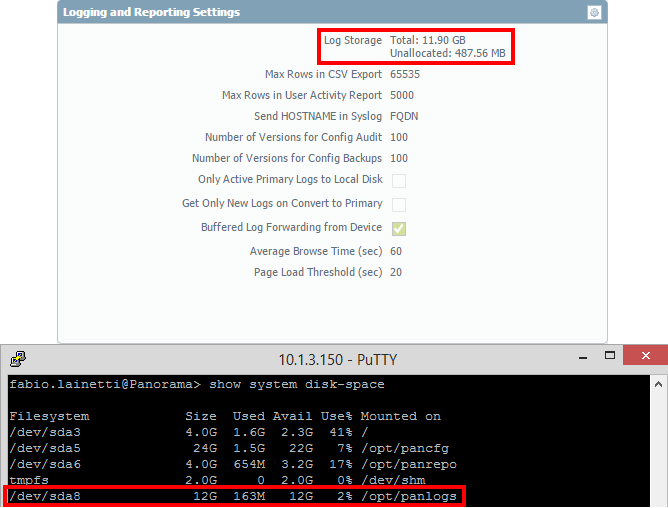Open settings via the gear icon in panel header
Screen dimensions: 668x508
pyautogui.click(x=594, y=13)
